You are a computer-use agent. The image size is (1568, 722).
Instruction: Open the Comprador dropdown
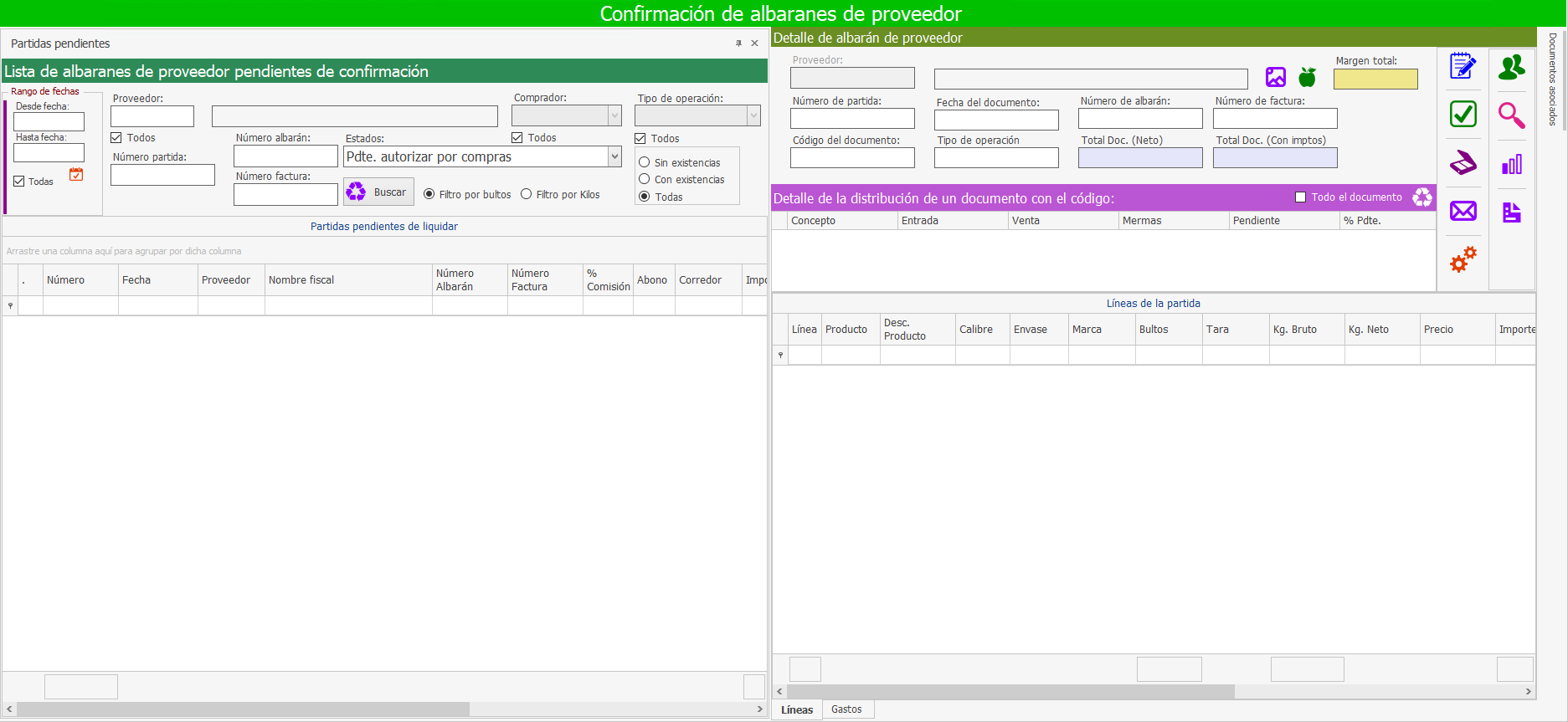pos(614,115)
